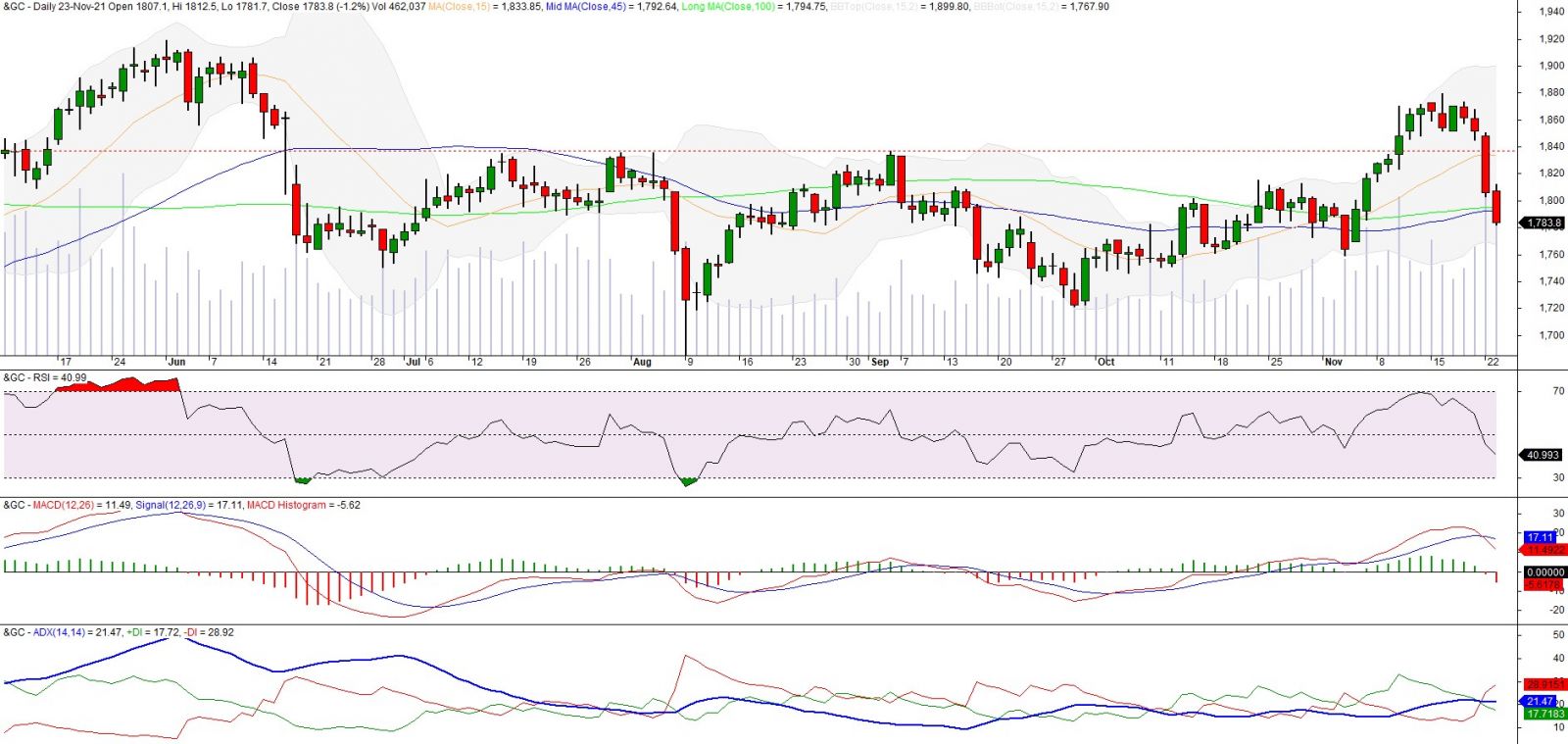Click the Aug month label on date axis
1568x744 pixels.
pos(642,362)
